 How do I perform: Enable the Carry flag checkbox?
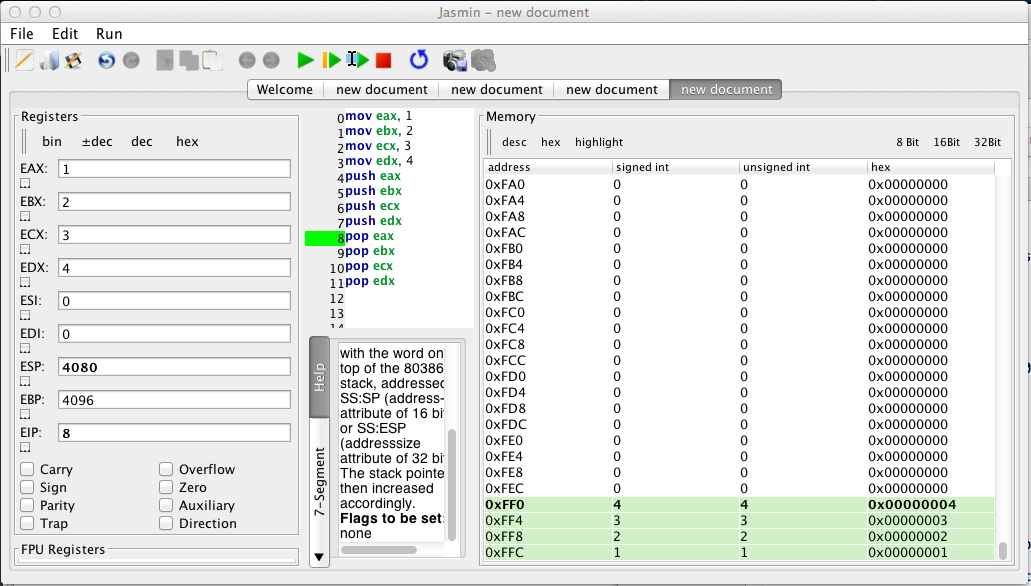click(28, 469)
